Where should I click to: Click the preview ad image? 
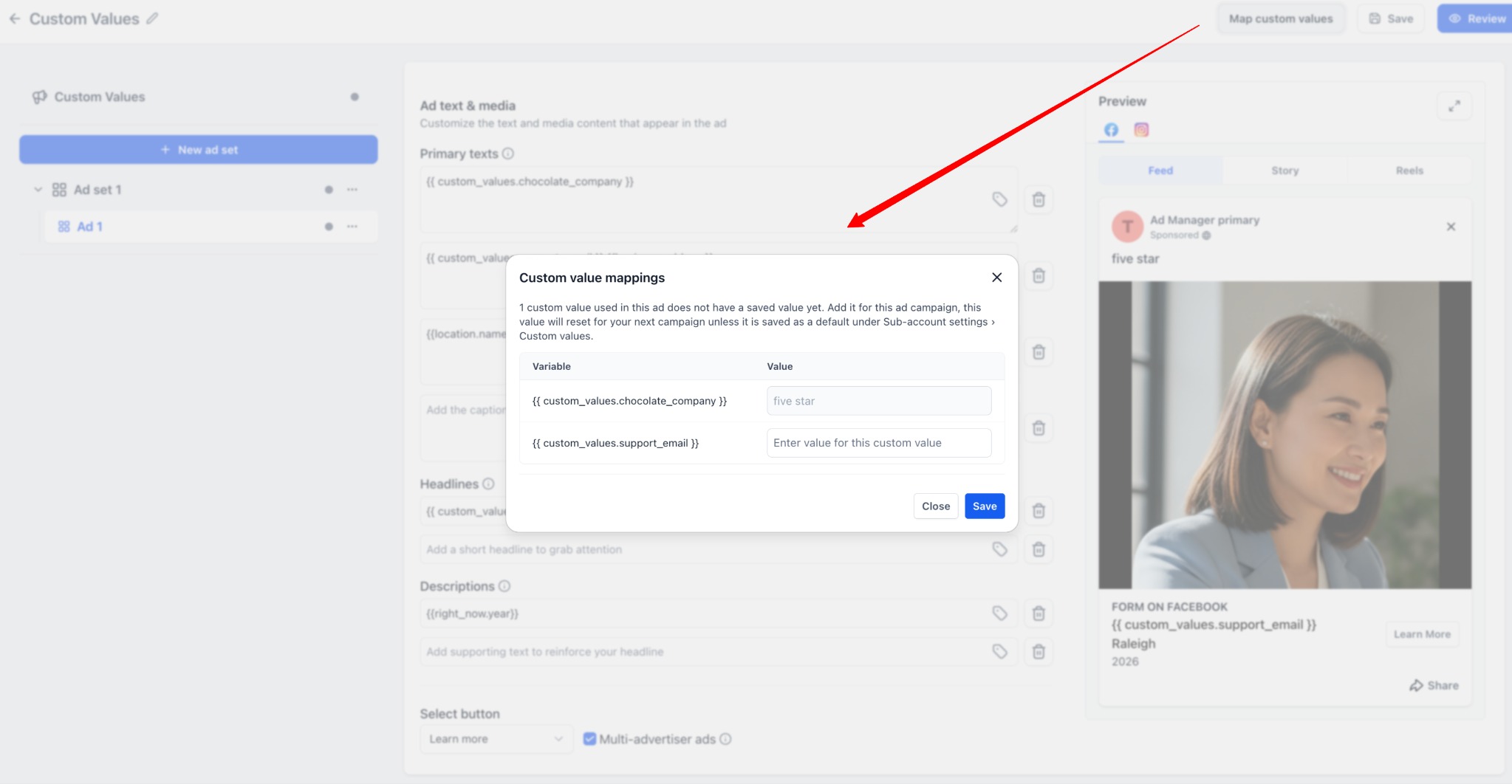(x=1285, y=435)
